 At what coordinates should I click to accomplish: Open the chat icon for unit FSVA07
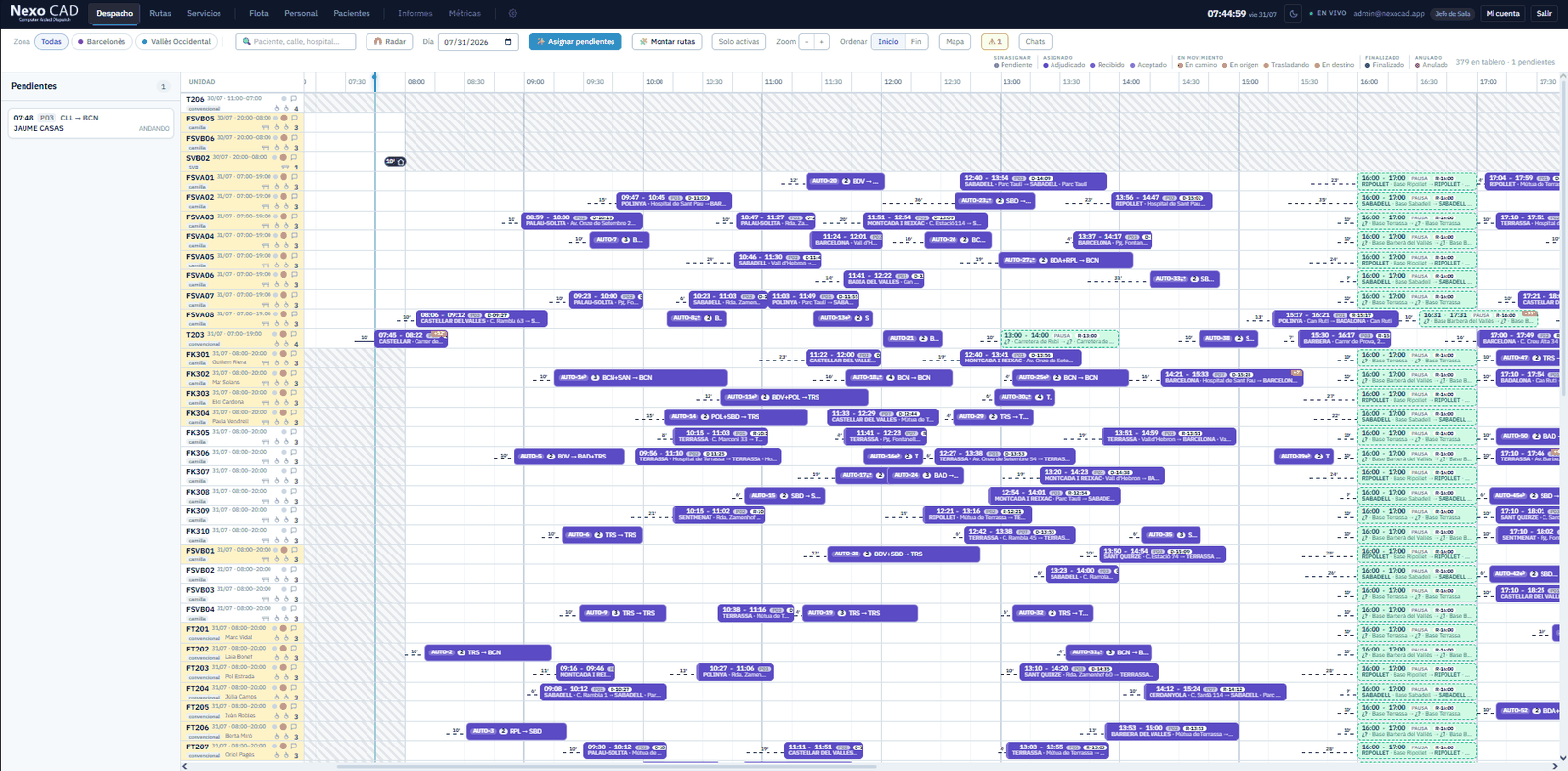(293, 295)
